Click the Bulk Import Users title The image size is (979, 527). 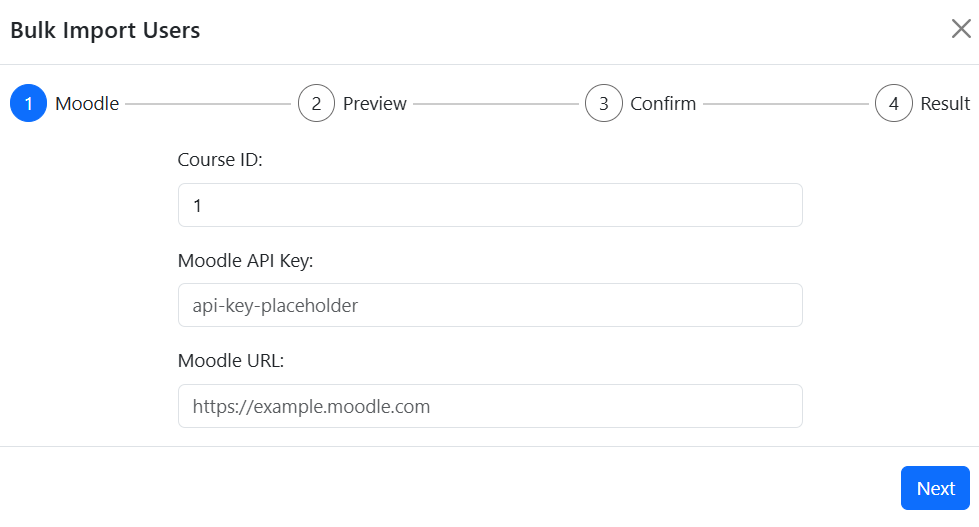[x=105, y=30]
